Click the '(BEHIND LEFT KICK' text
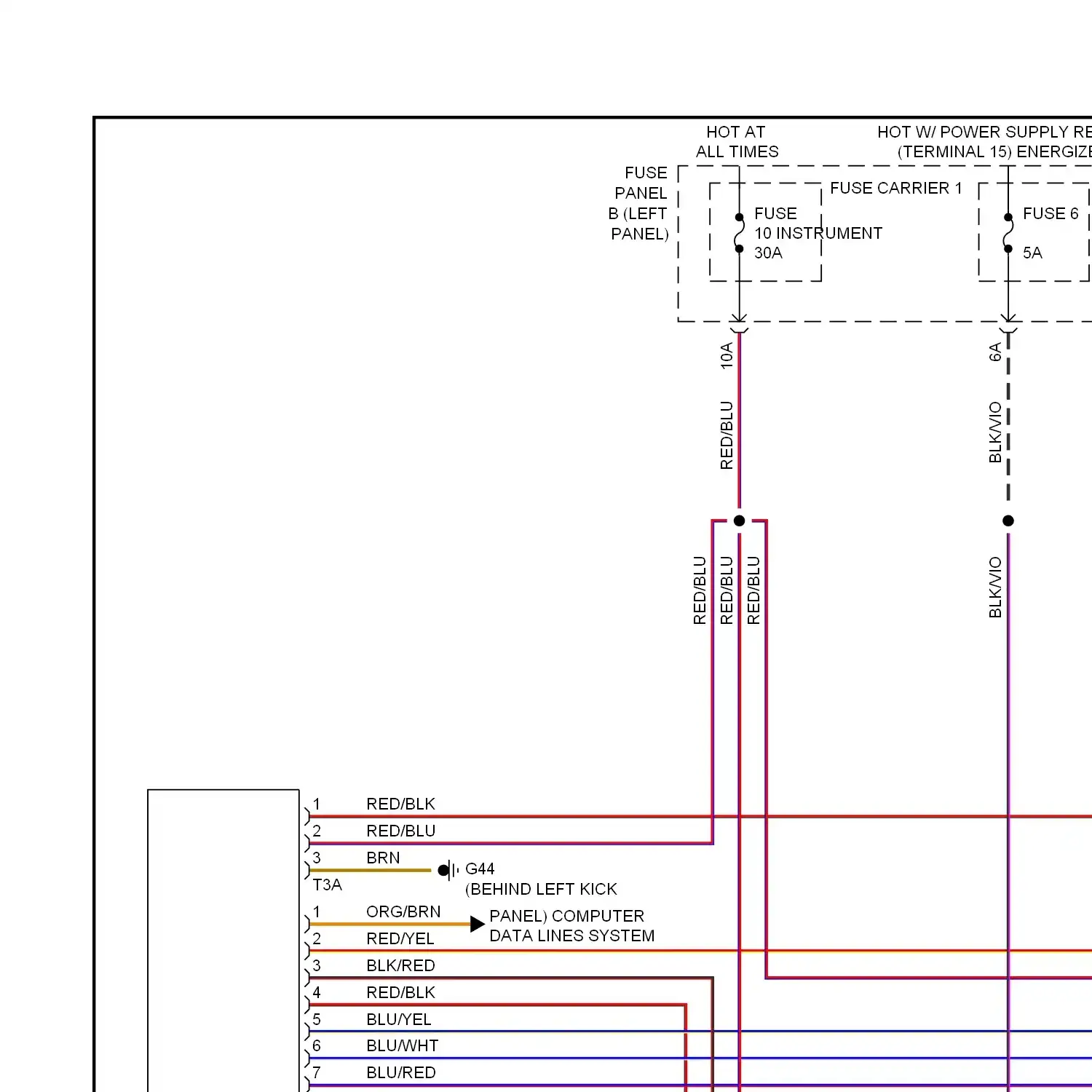 tap(541, 889)
